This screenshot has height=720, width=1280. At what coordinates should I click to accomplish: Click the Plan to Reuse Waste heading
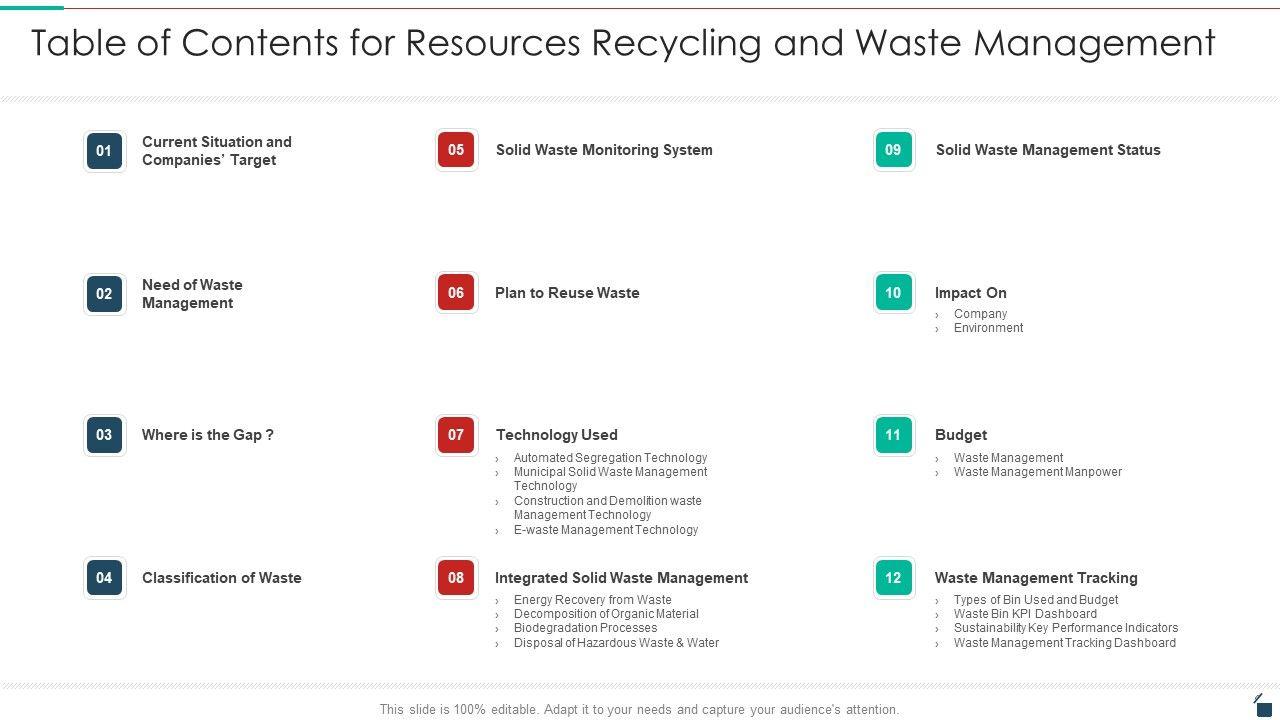click(567, 293)
